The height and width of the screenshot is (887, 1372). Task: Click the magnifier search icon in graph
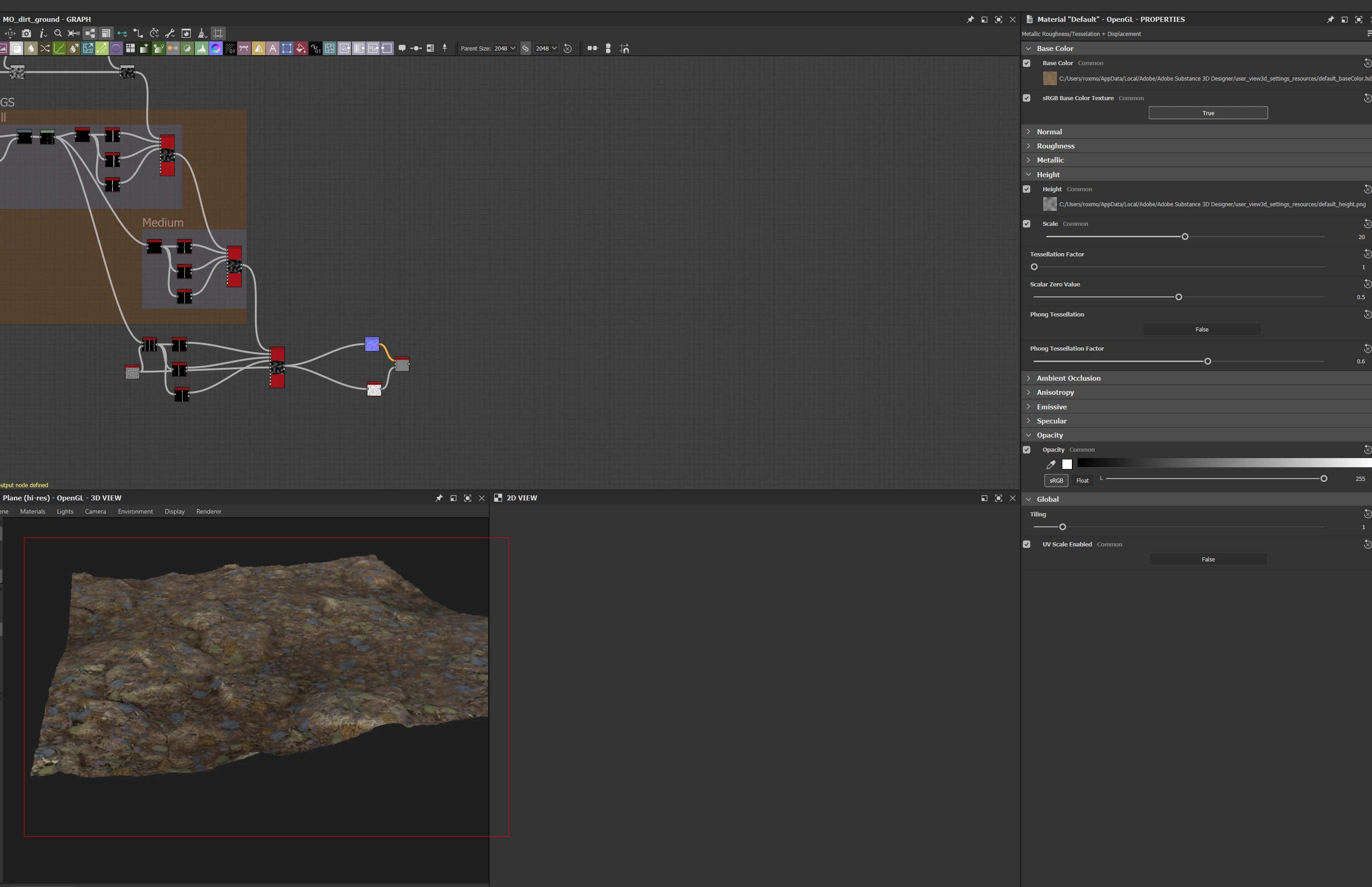pyautogui.click(x=57, y=33)
